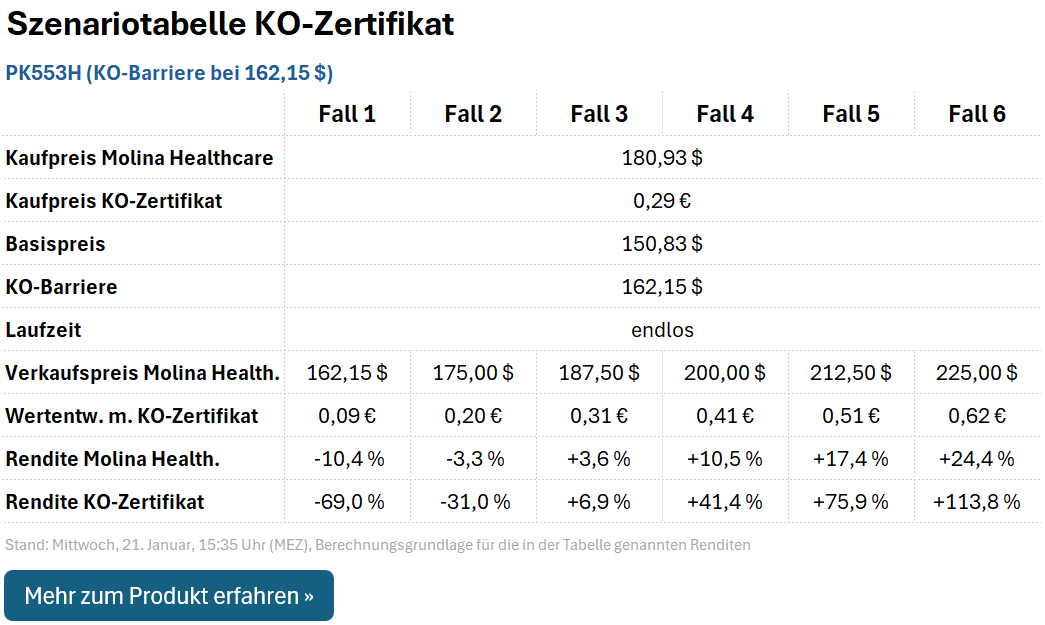
Task: Click the -10,4 % Rendite Molina cell
Action: coord(347,459)
